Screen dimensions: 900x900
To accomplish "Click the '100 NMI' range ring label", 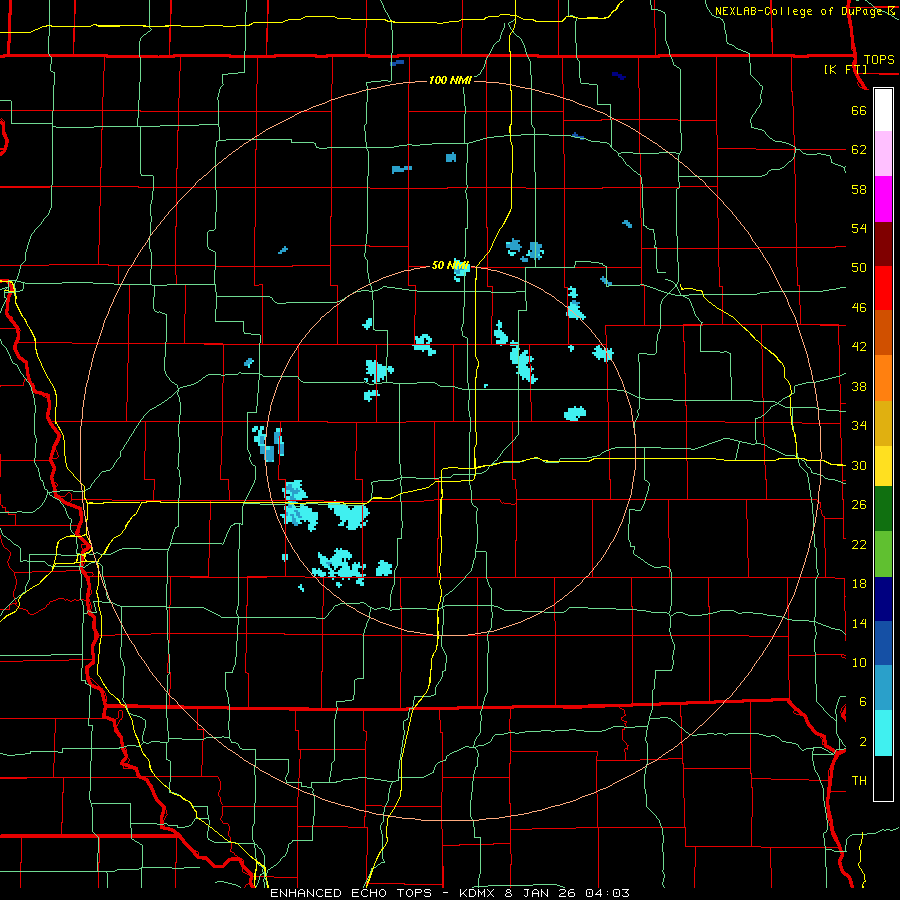I will [450, 80].
